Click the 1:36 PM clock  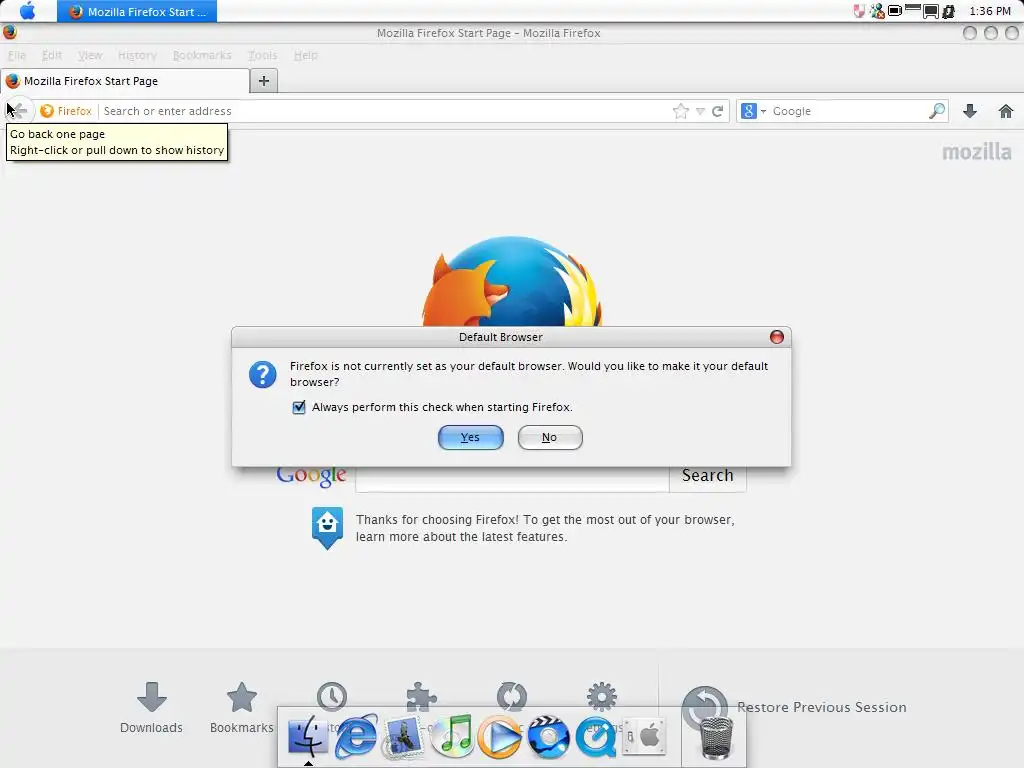(x=990, y=11)
